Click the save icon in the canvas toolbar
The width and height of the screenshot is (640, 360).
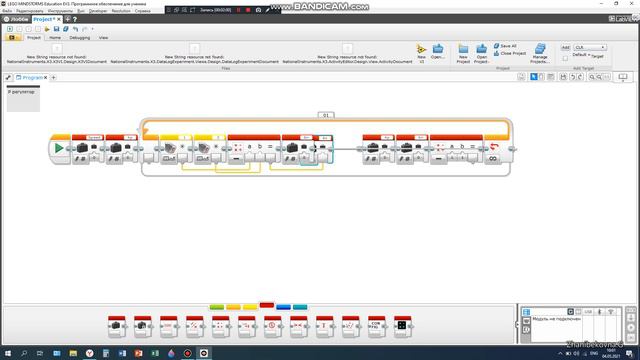[x=563, y=77]
